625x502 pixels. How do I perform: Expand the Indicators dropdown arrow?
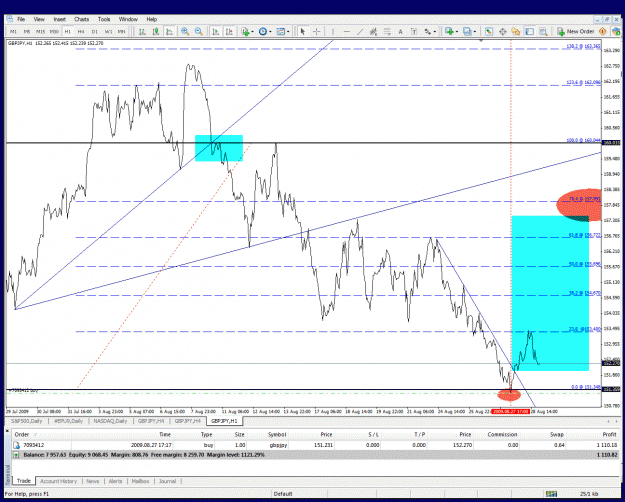click(x=253, y=31)
